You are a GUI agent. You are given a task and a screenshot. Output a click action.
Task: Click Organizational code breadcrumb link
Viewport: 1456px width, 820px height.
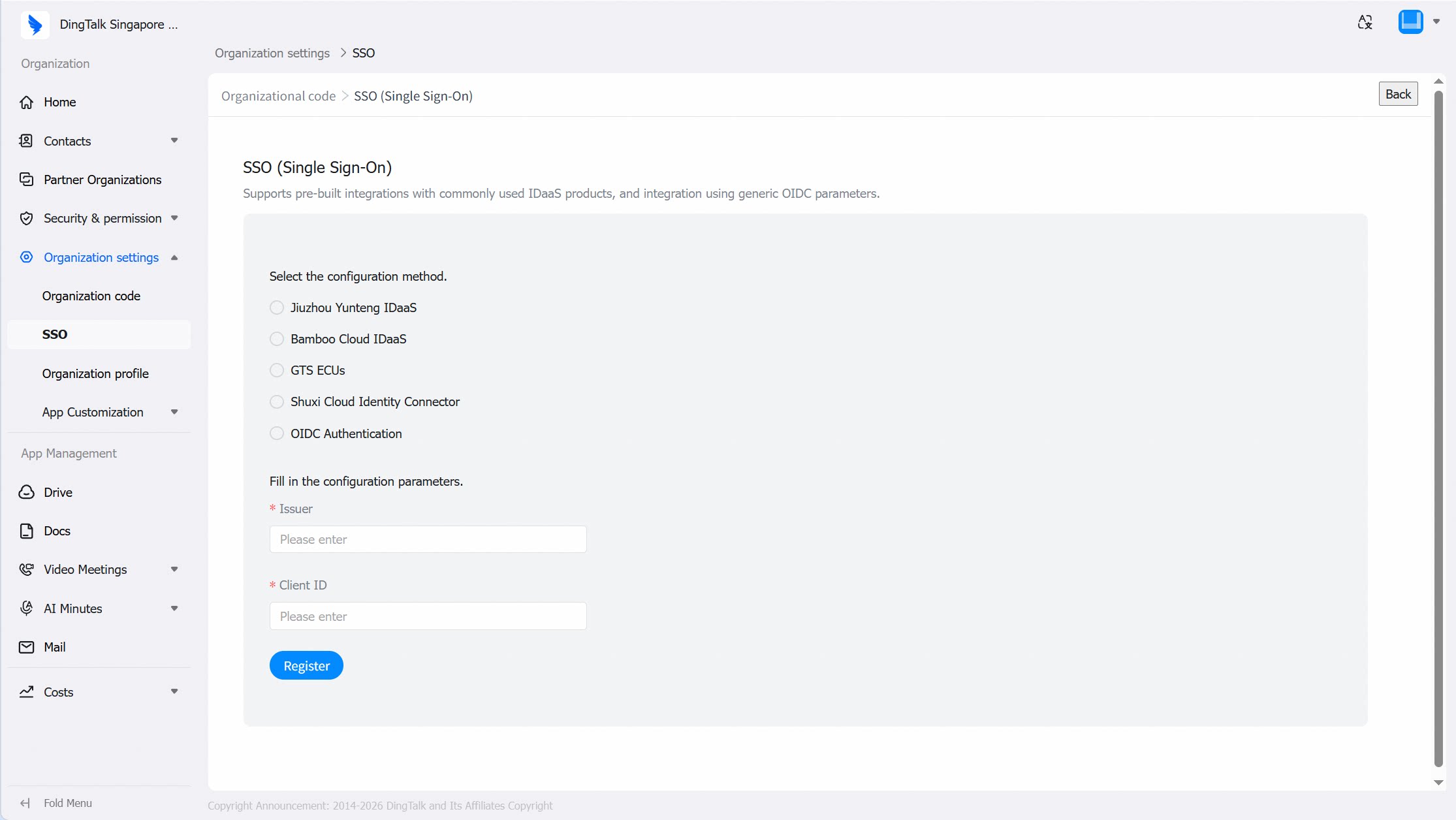[278, 96]
